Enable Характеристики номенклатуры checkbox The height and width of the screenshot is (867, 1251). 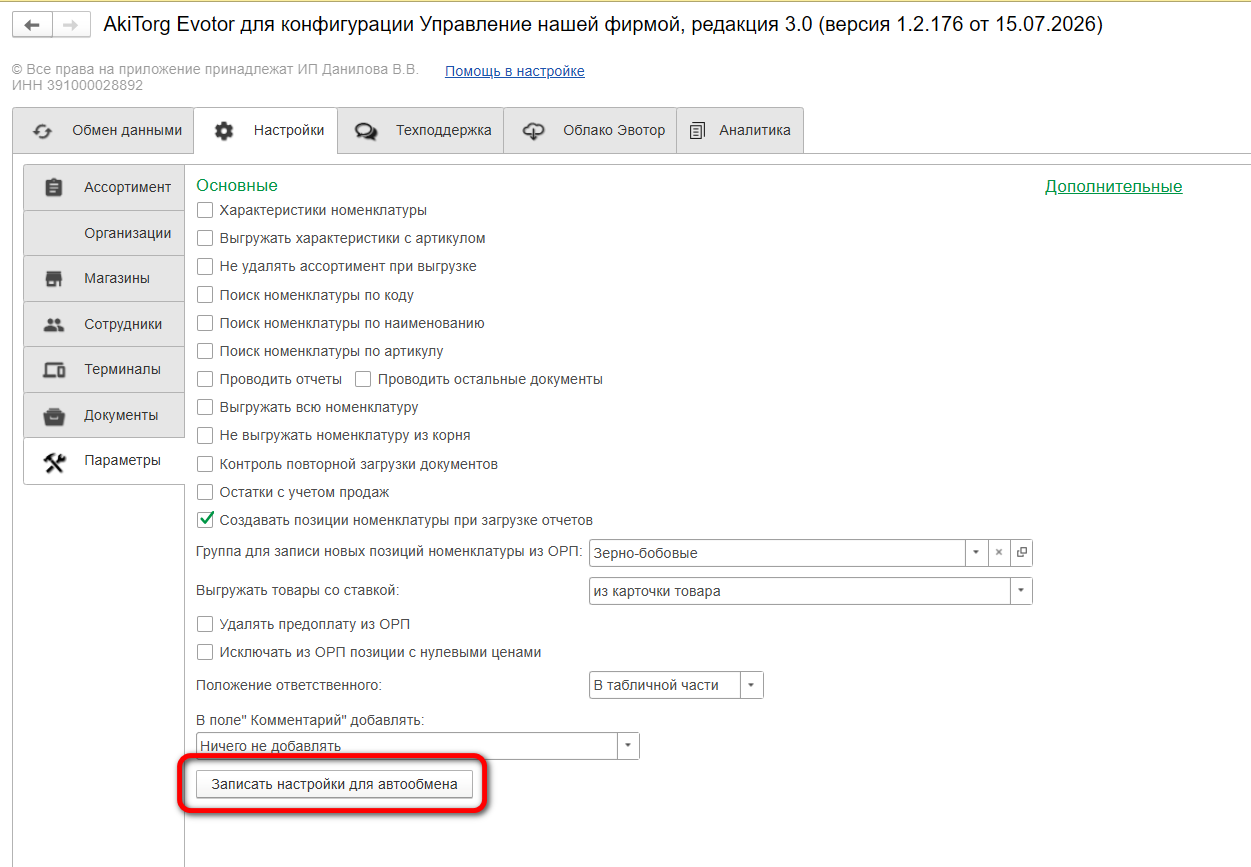click(205, 211)
